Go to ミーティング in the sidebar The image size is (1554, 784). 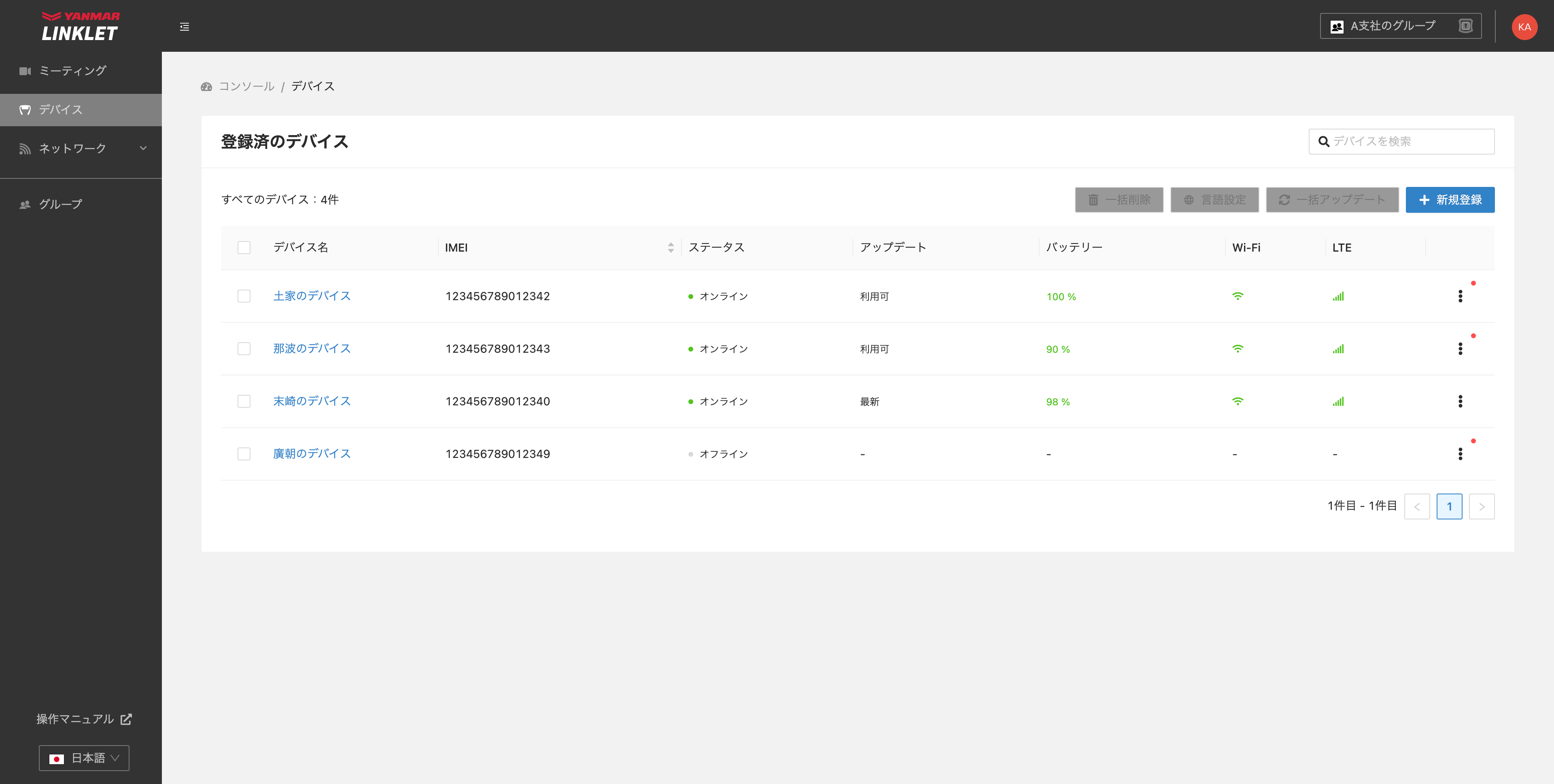(x=72, y=70)
